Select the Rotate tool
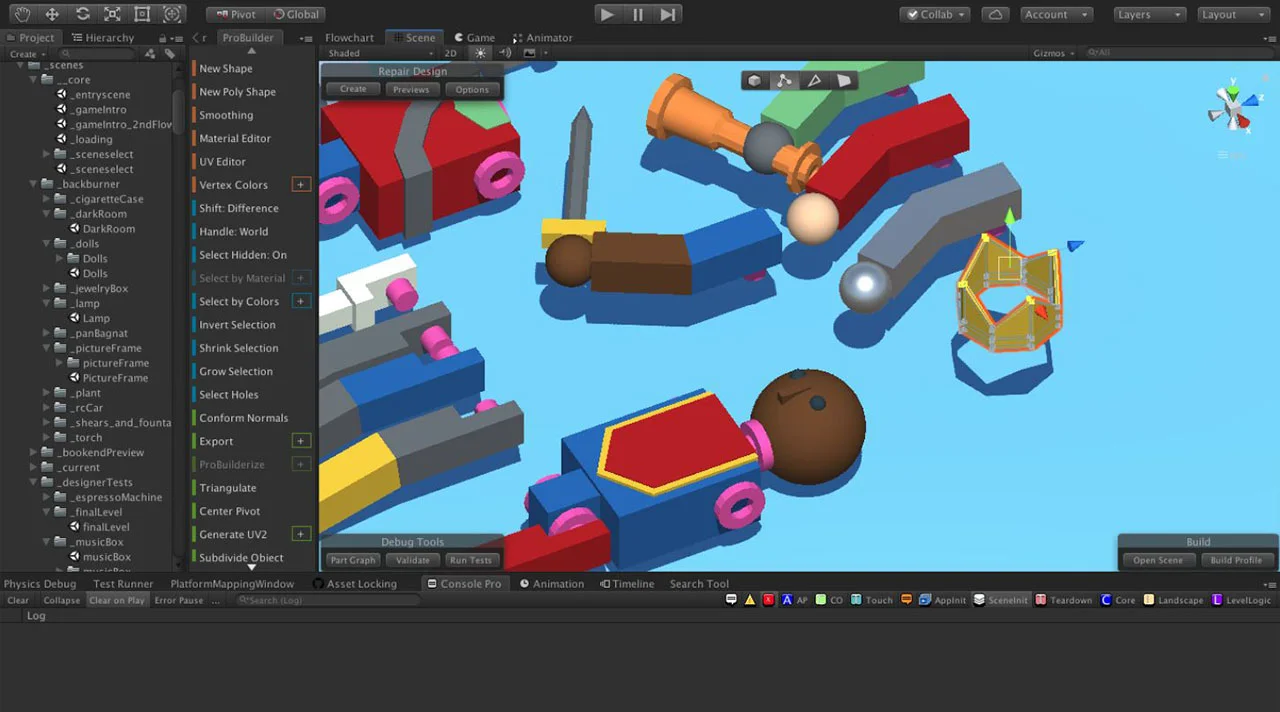This screenshot has width=1280, height=712. click(82, 14)
